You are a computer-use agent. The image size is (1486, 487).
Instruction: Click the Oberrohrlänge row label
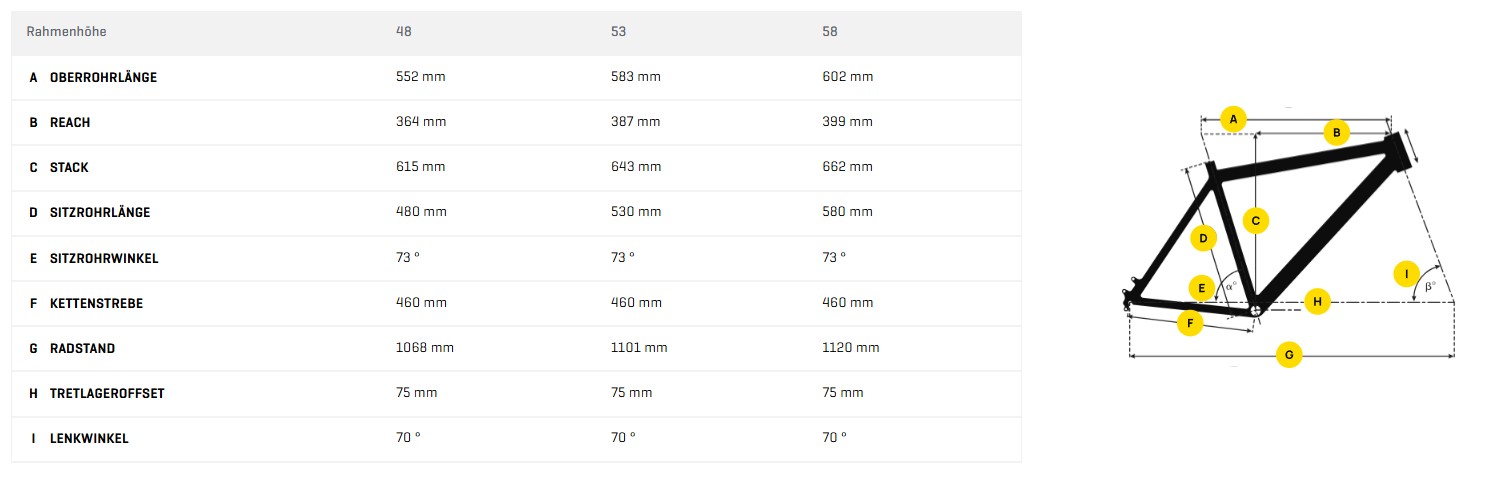click(x=103, y=78)
